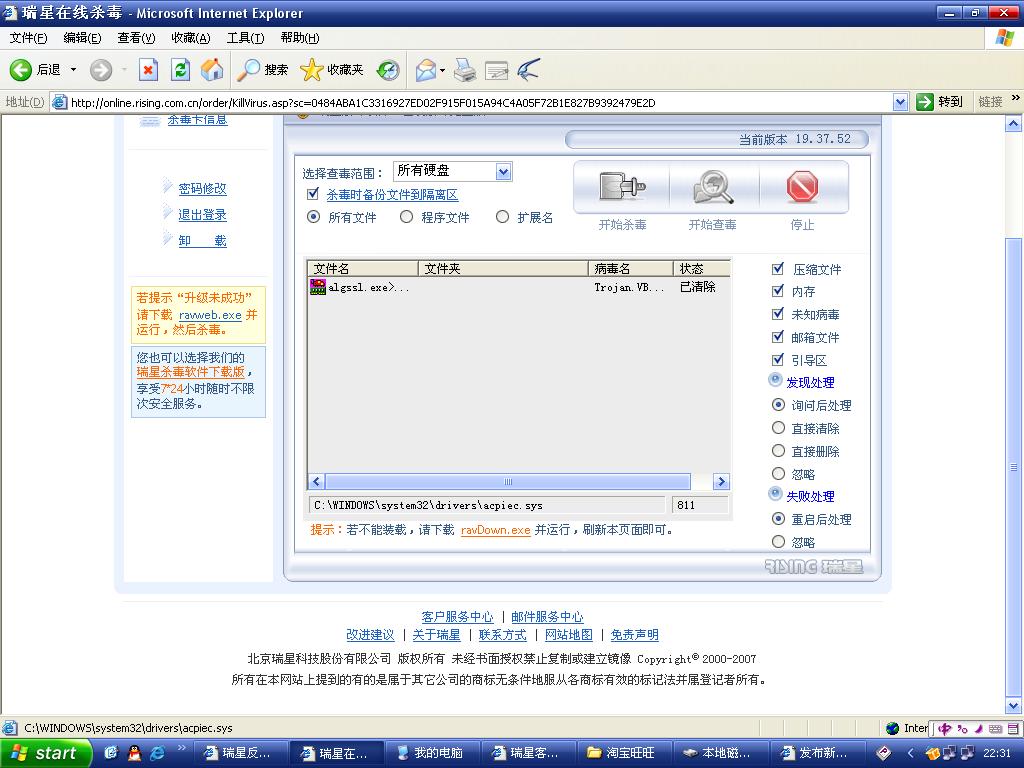
Task: Open the 选择查毒范围 所有硬盘 dropdown
Action: (503, 172)
